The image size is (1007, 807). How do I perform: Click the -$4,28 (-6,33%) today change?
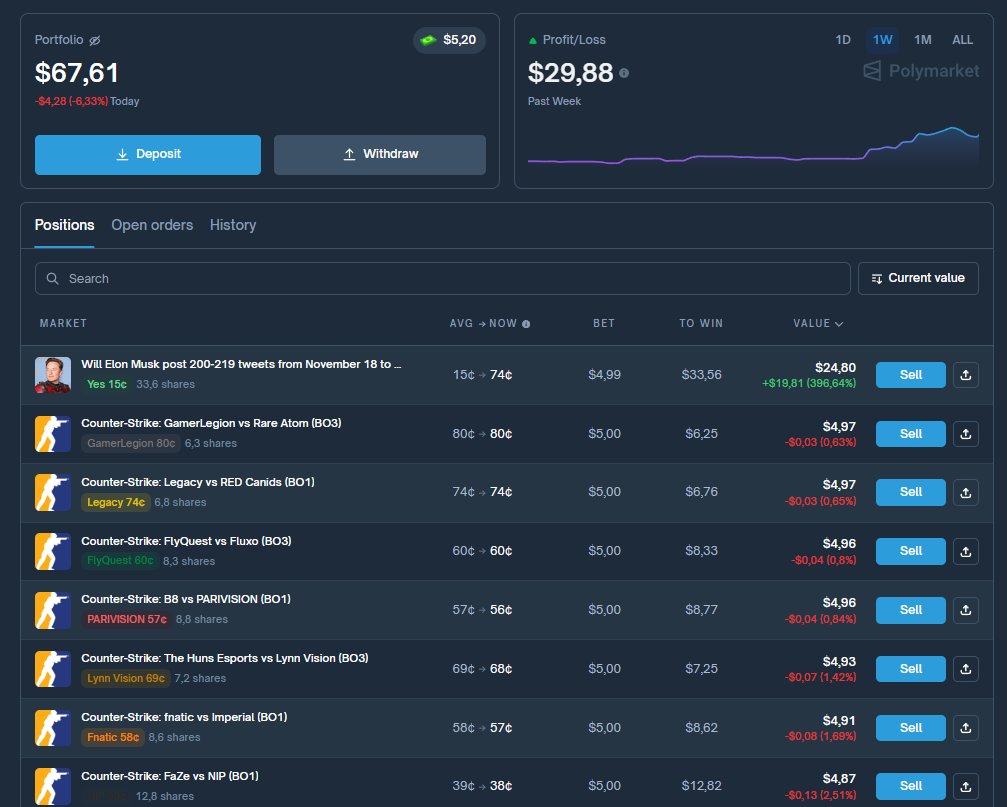(71, 101)
